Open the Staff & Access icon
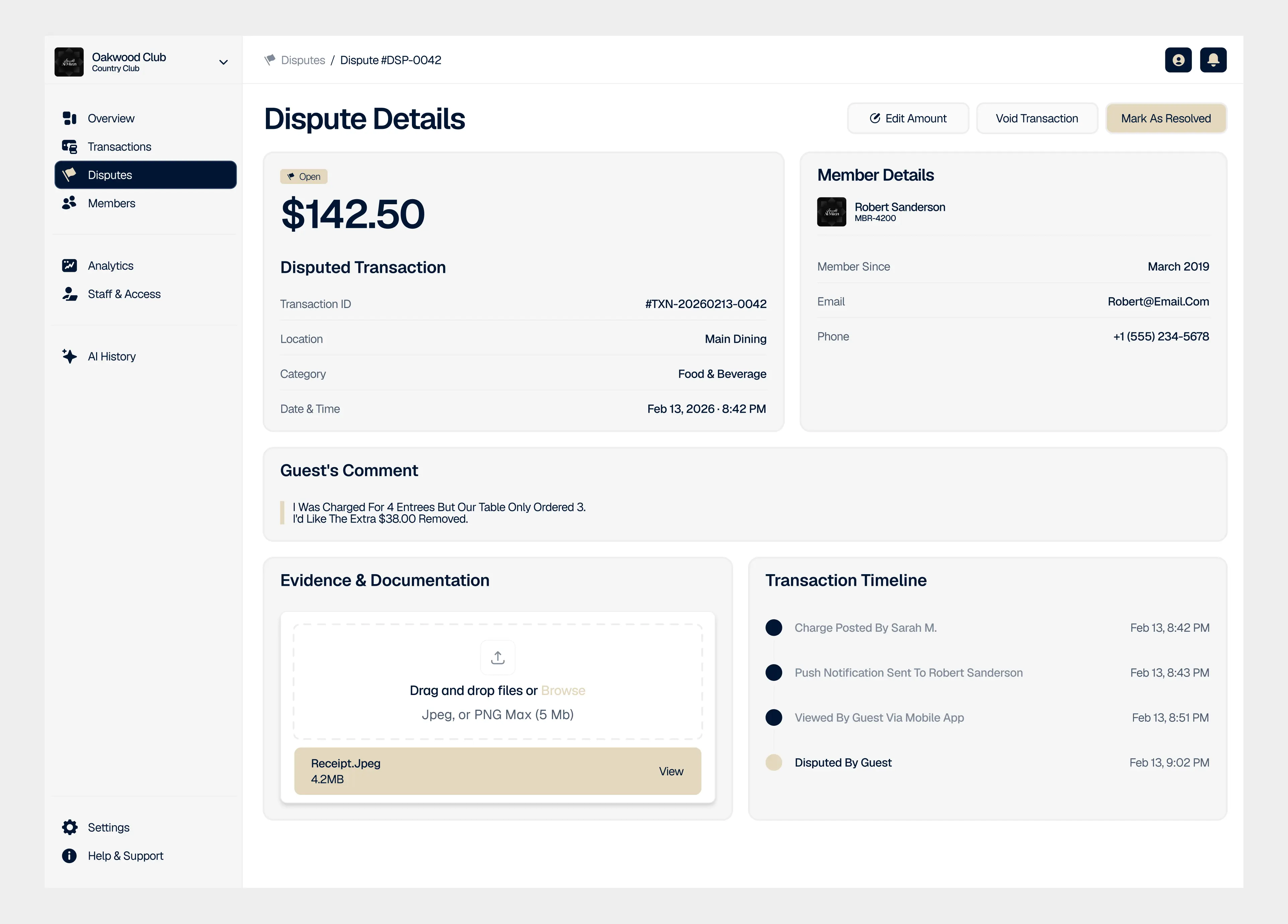 70,294
